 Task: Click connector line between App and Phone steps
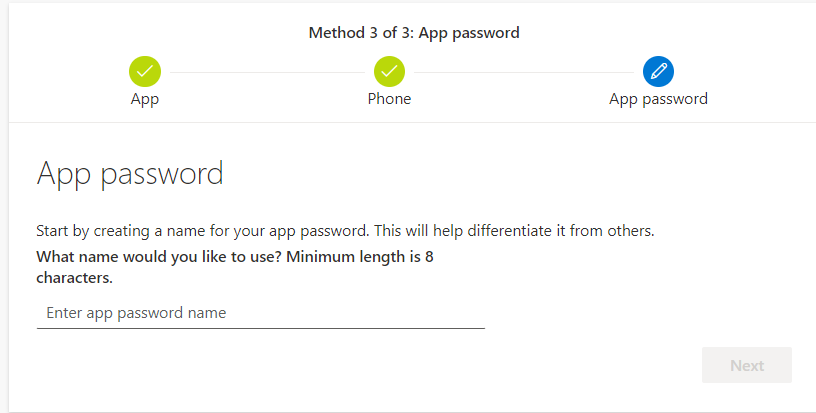coord(267,72)
